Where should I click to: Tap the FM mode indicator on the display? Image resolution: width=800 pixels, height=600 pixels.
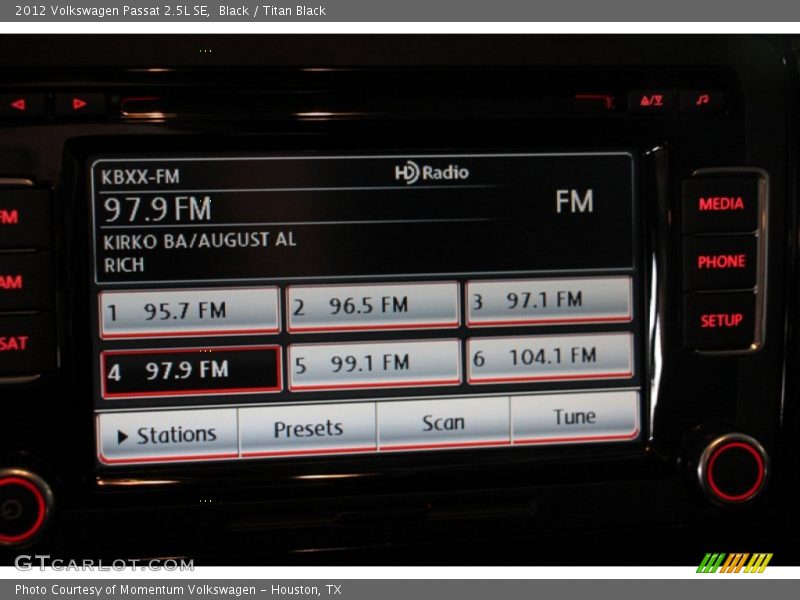(575, 200)
